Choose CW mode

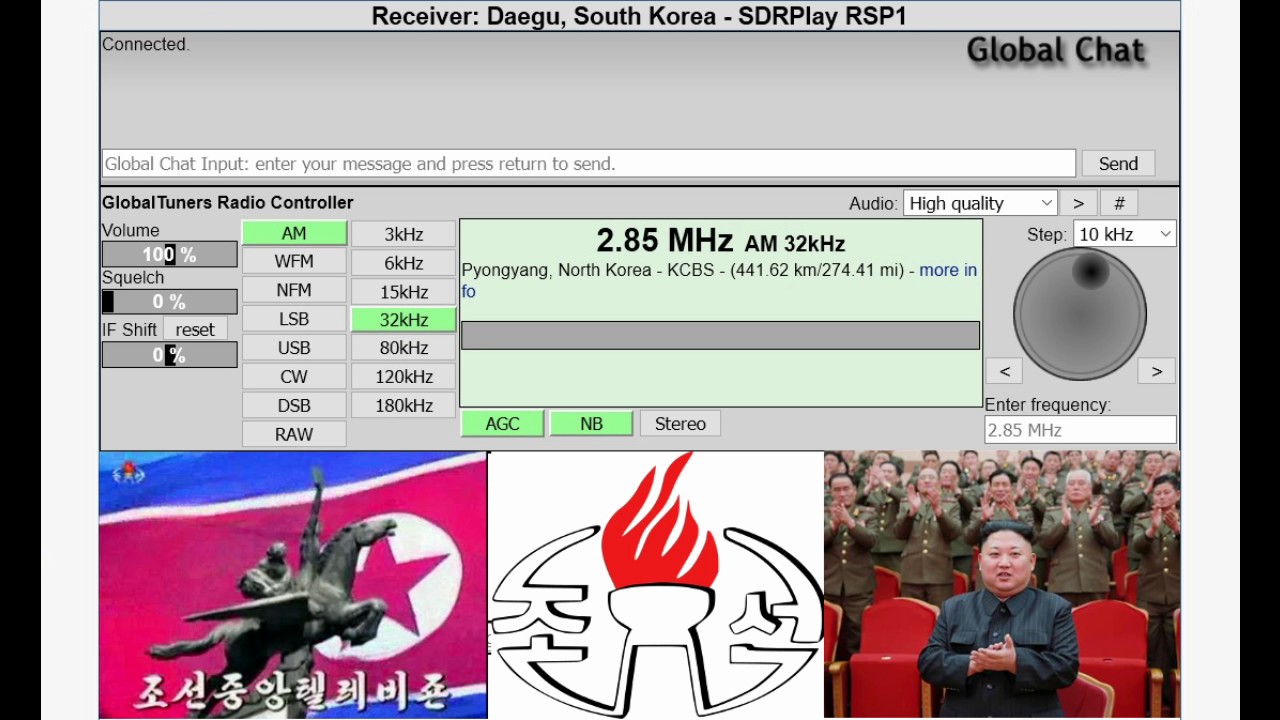[x=294, y=377]
